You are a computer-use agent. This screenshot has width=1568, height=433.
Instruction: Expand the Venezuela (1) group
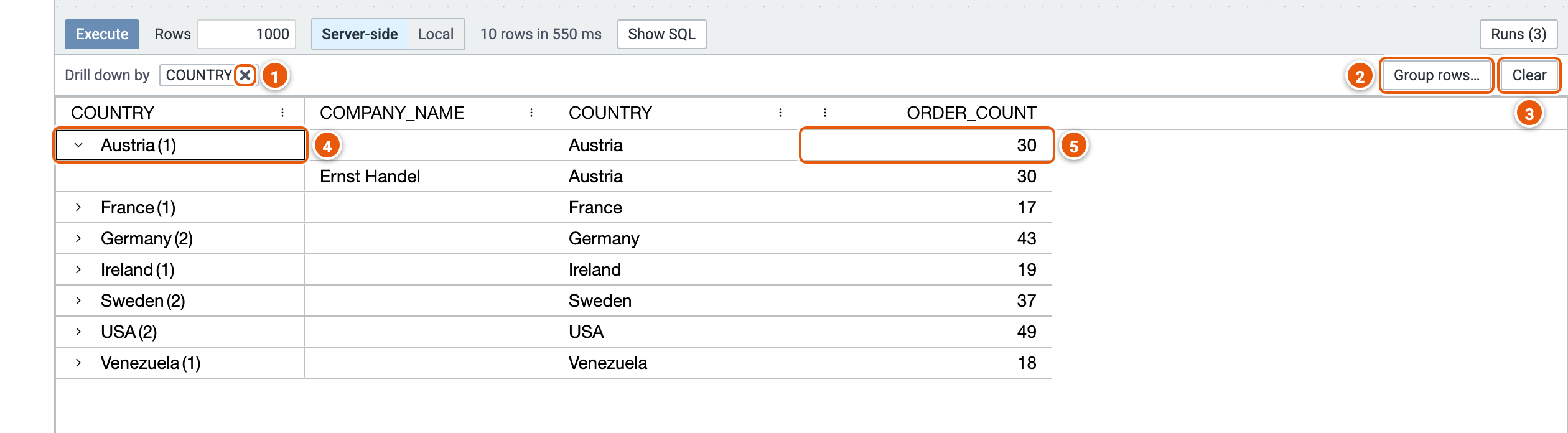tap(78, 363)
